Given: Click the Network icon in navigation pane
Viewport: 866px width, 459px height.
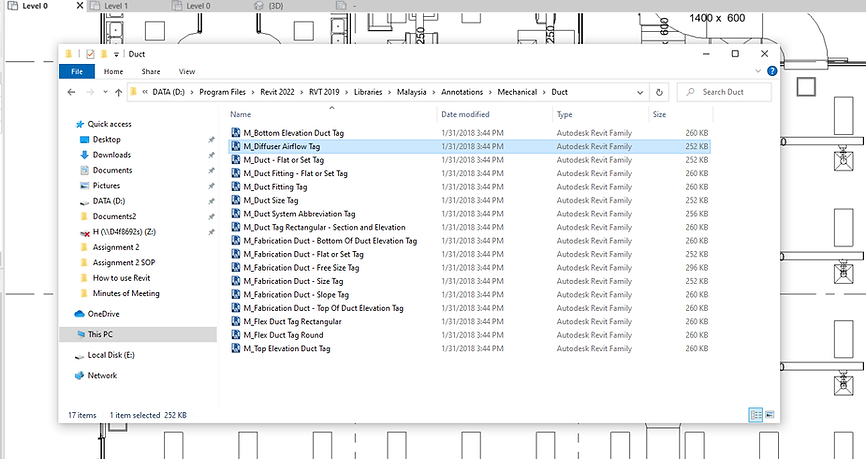Looking at the screenshot, I should pos(79,376).
